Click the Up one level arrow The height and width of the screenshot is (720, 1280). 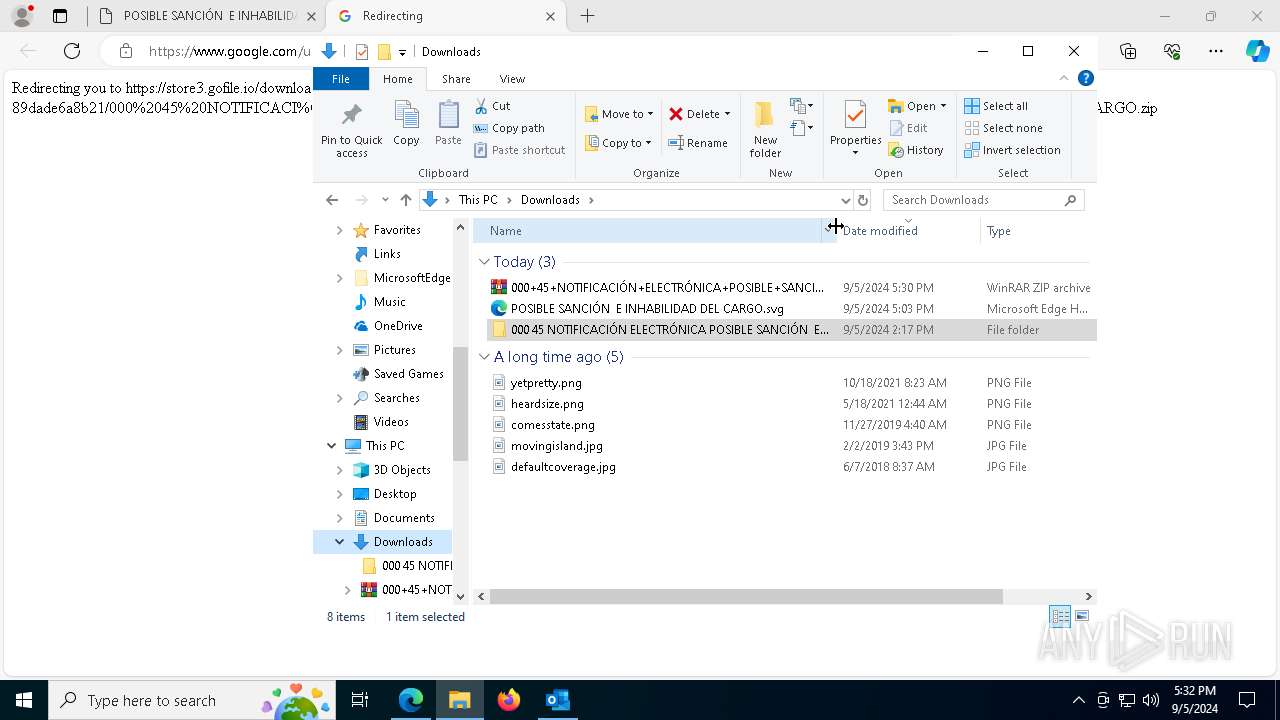coord(405,200)
